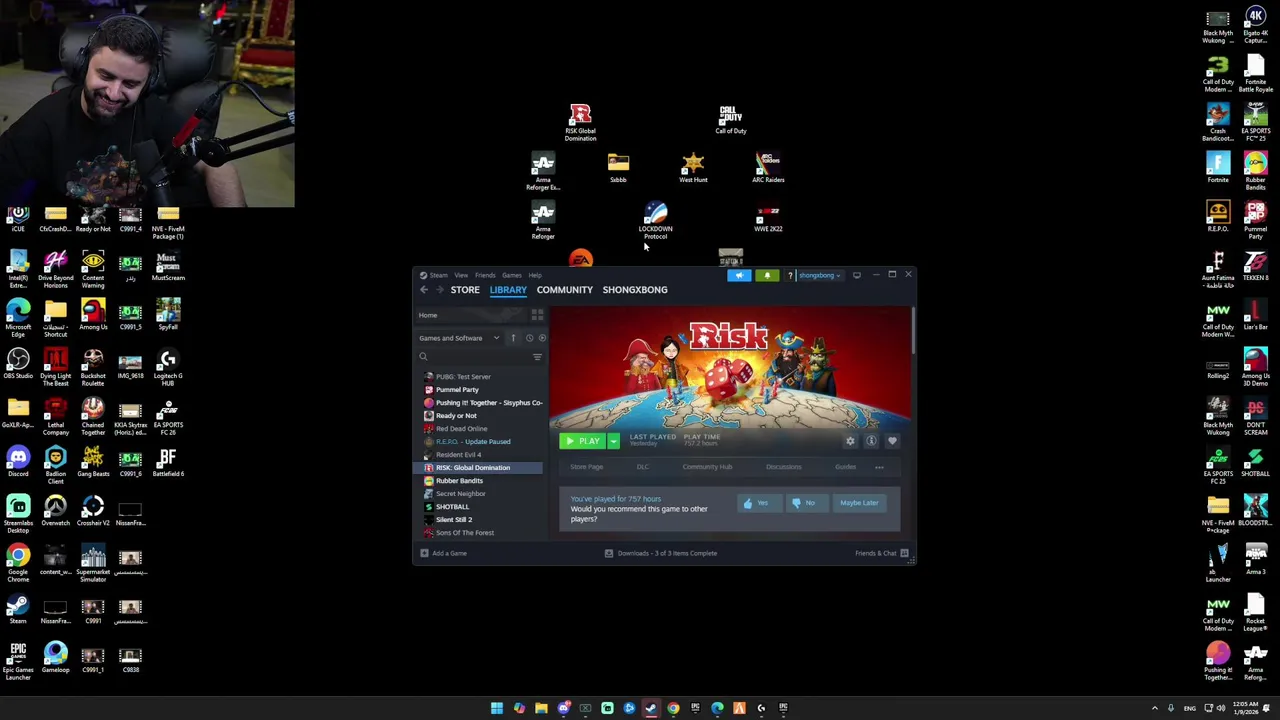
Task: Open the DLC link
Action: 643,467
